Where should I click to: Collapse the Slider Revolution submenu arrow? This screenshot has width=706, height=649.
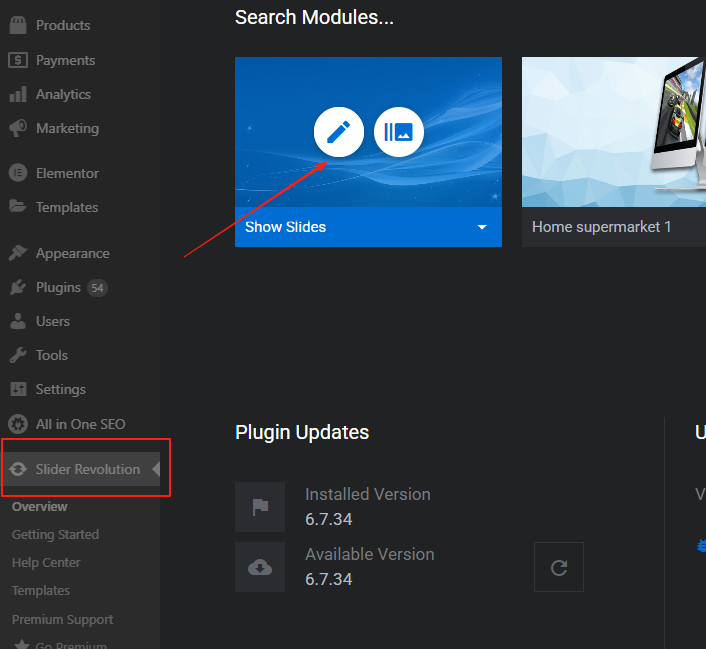tap(155, 469)
